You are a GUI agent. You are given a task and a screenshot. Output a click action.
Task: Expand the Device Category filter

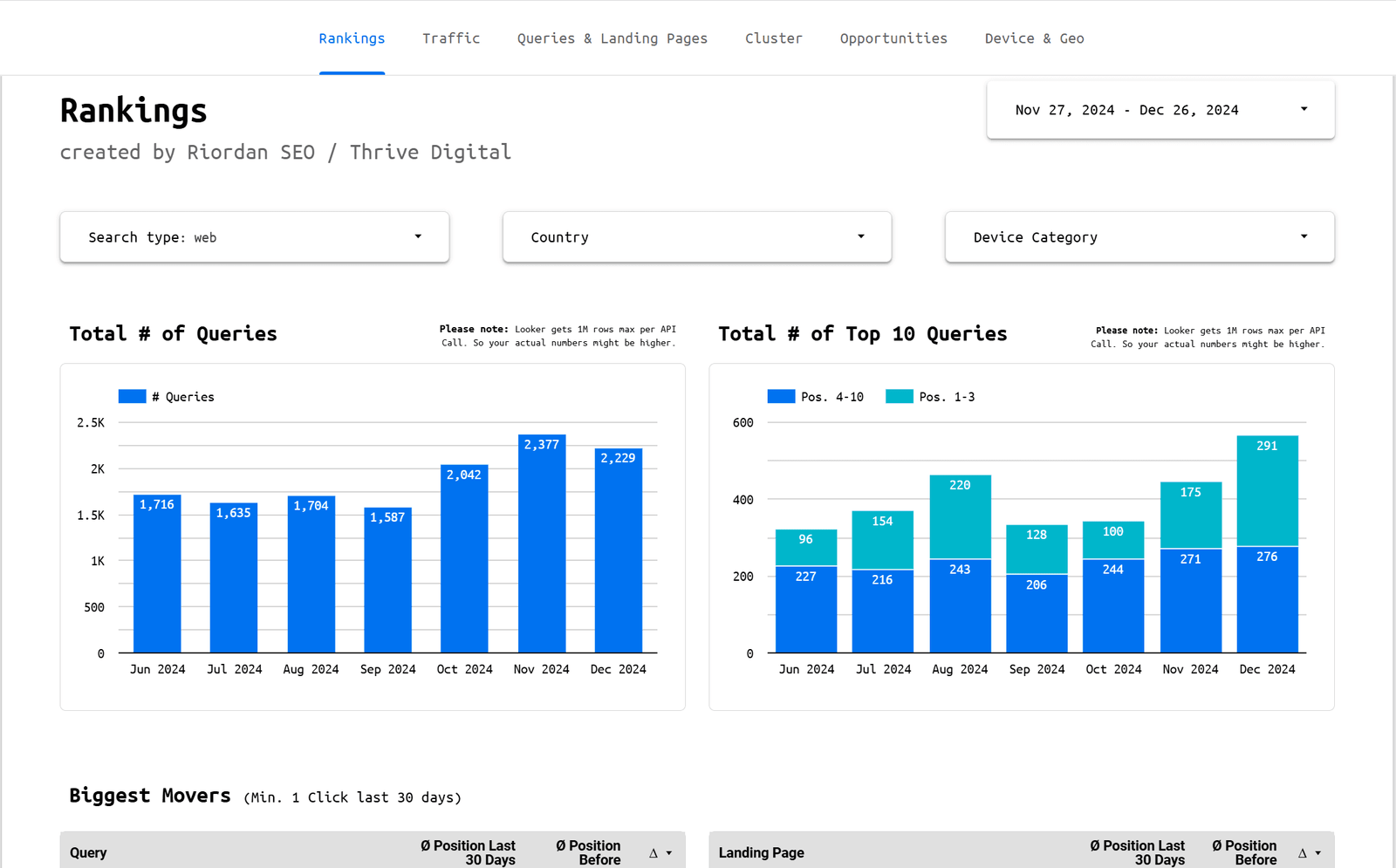(1139, 237)
